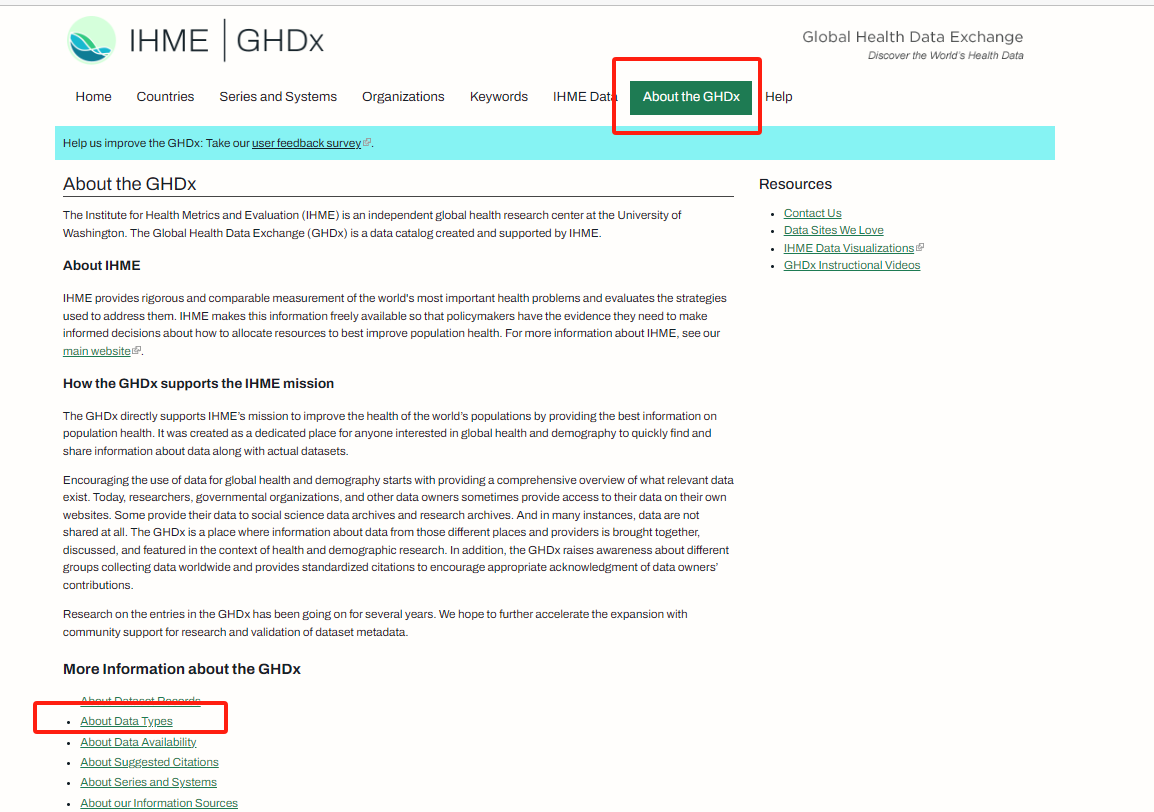This screenshot has height=812, width=1154.
Task: Open Series and Systems menu
Action: pos(278,97)
